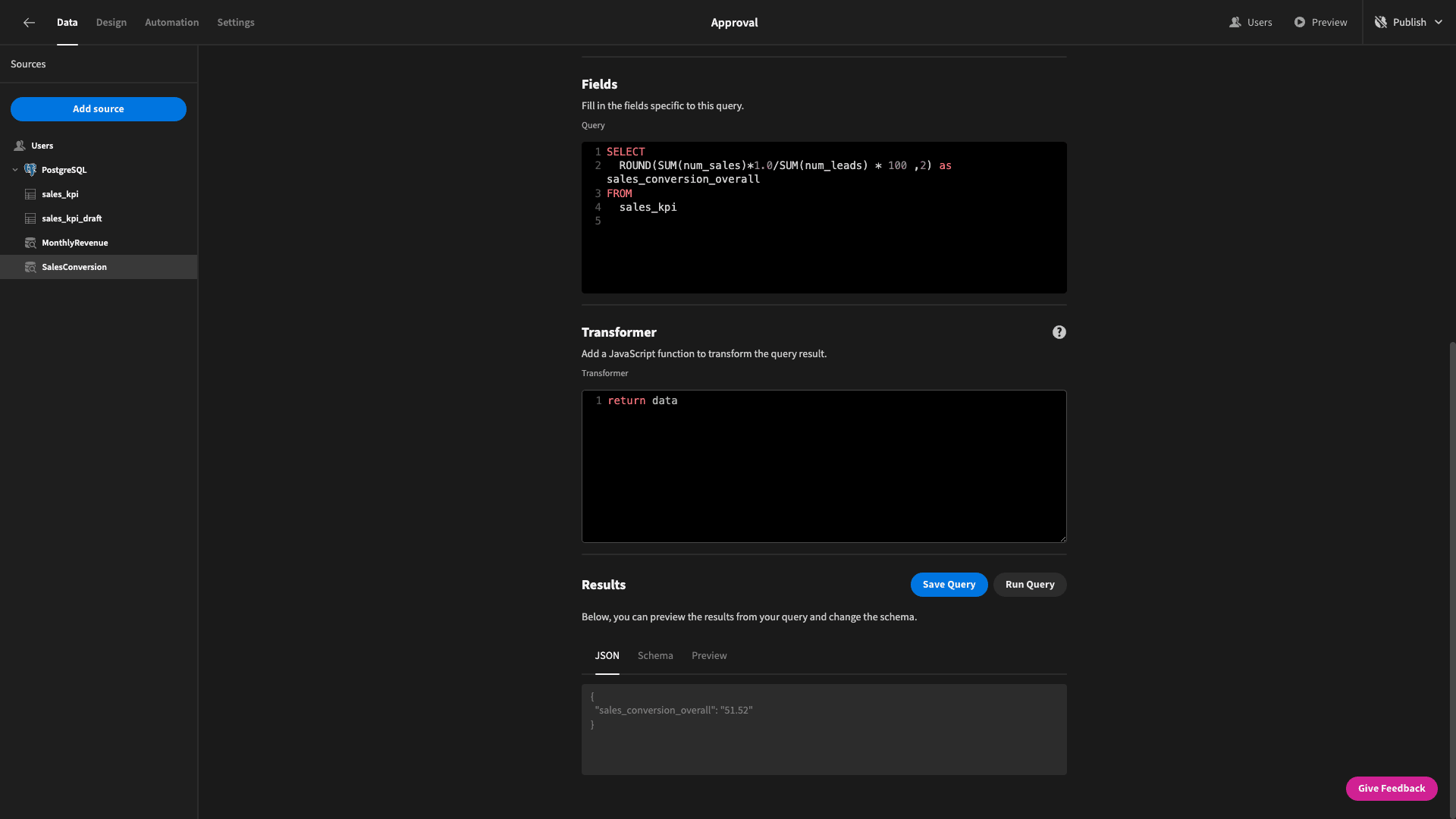The width and height of the screenshot is (1456, 819).
Task: Select the Schema results tab
Action: pos(655,656)
